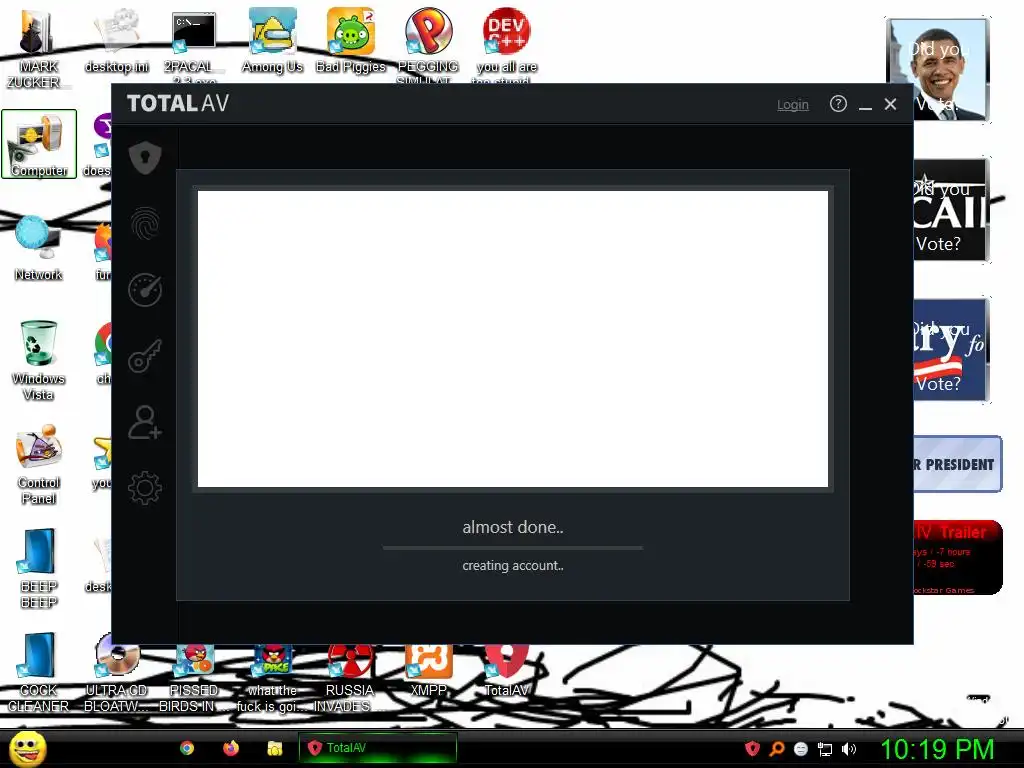Click the "almost done.." status text
Viewport: 1024px width, 768px height.
pyautogui.click(x=513, y=527)
